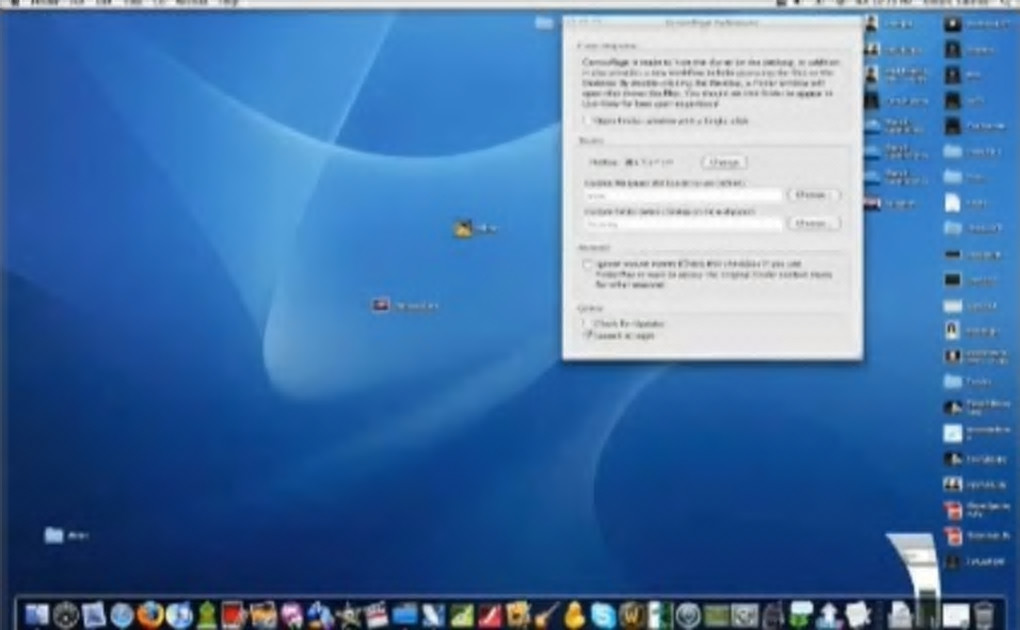Launch World of Warcraft from the Dock
Image resolution: width=1020 pixels, height=630 pixels.
click(x=632, y=614)
